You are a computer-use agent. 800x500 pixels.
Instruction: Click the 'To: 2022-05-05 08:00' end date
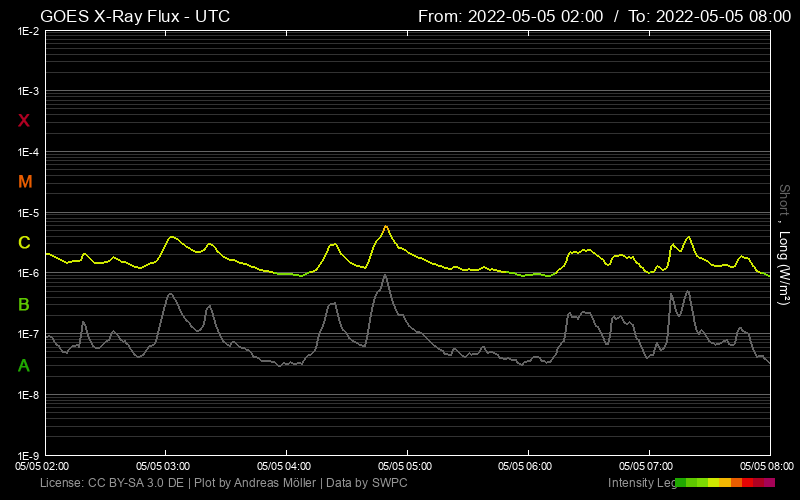tap(709, 16)
